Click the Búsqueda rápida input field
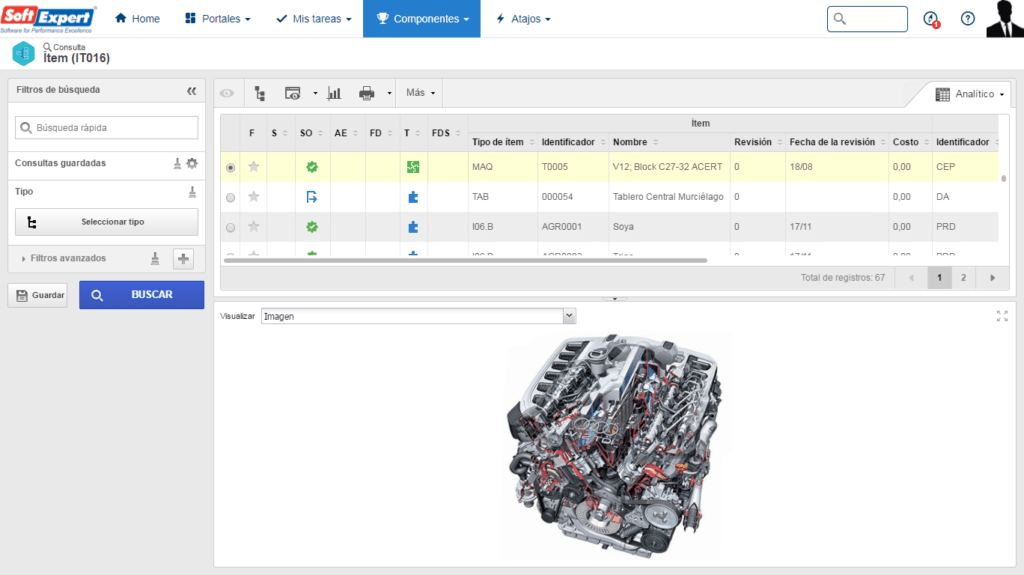The image size is (1024, 575). (106, 128)
